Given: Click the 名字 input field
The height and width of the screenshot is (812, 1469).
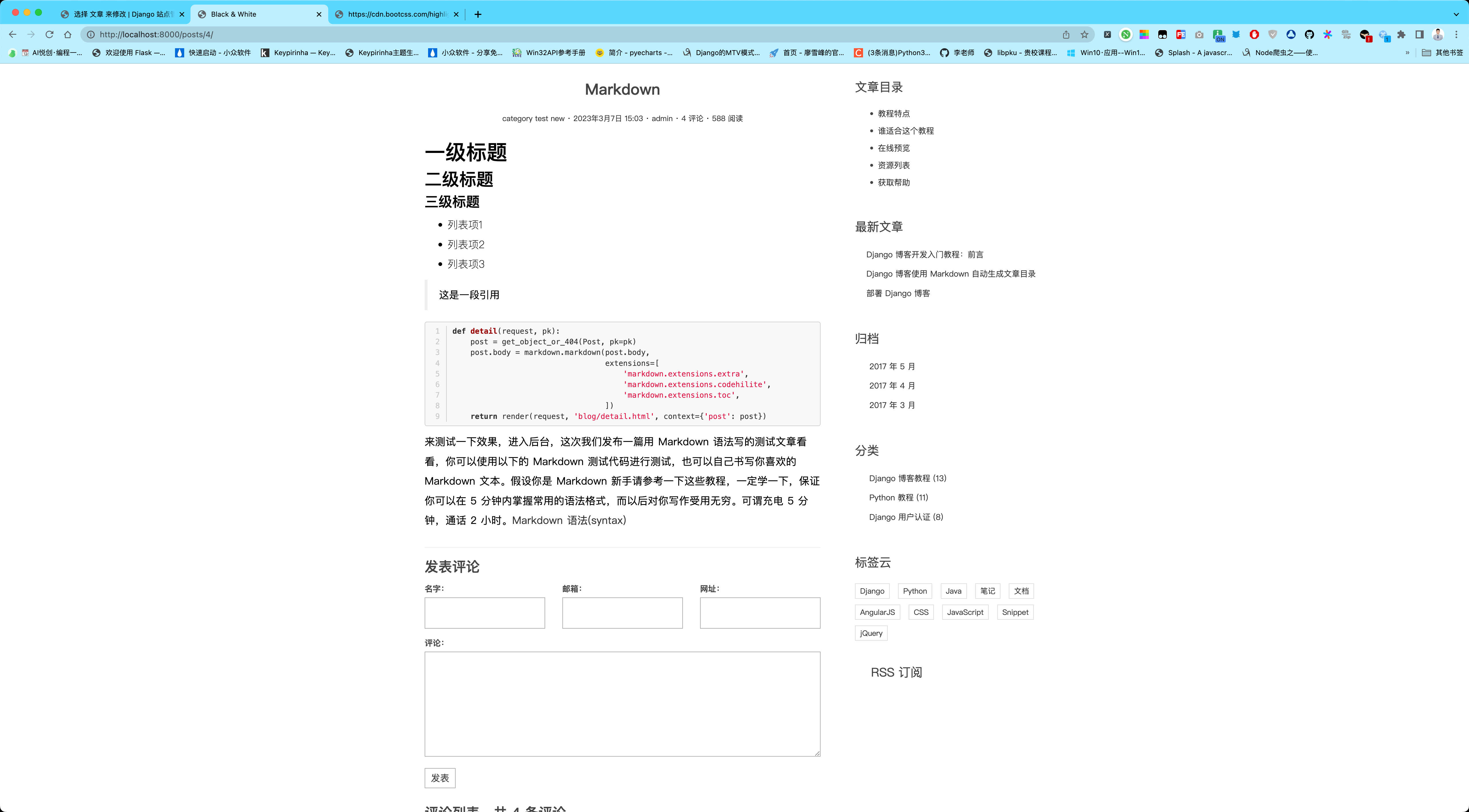Looking at the screenshot, I should pos(485,613).
